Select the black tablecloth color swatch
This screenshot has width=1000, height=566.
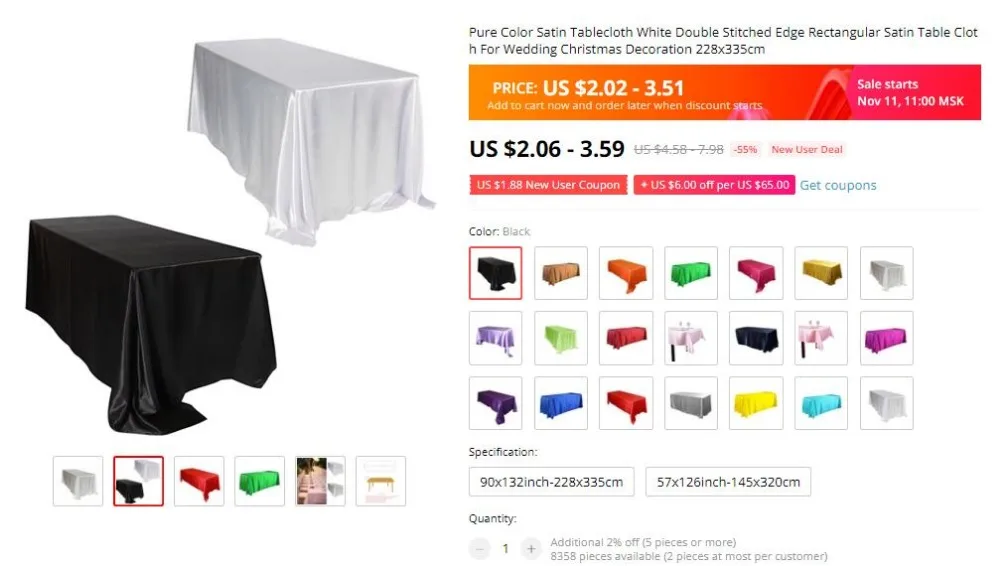click(496, 273)
